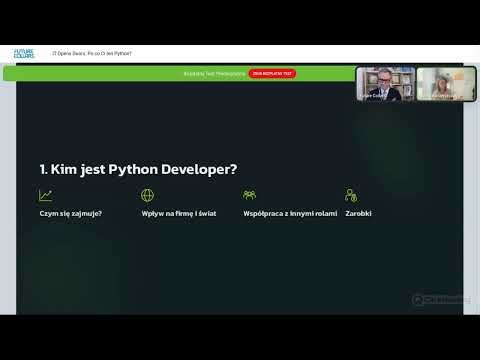Click the salary person icon above 'Zarobki'
480x360 pixels.
(x=351, y=195)
